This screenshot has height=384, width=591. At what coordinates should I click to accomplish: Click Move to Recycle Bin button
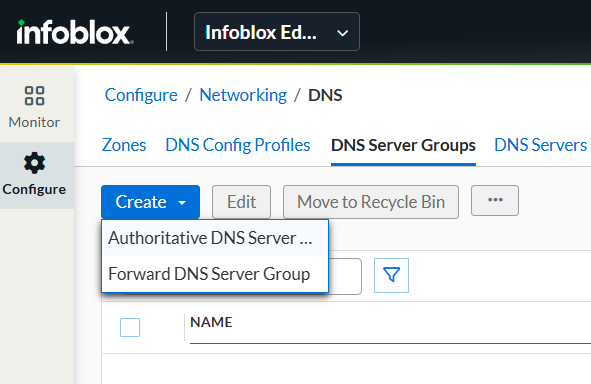click(x=371, y=202)
